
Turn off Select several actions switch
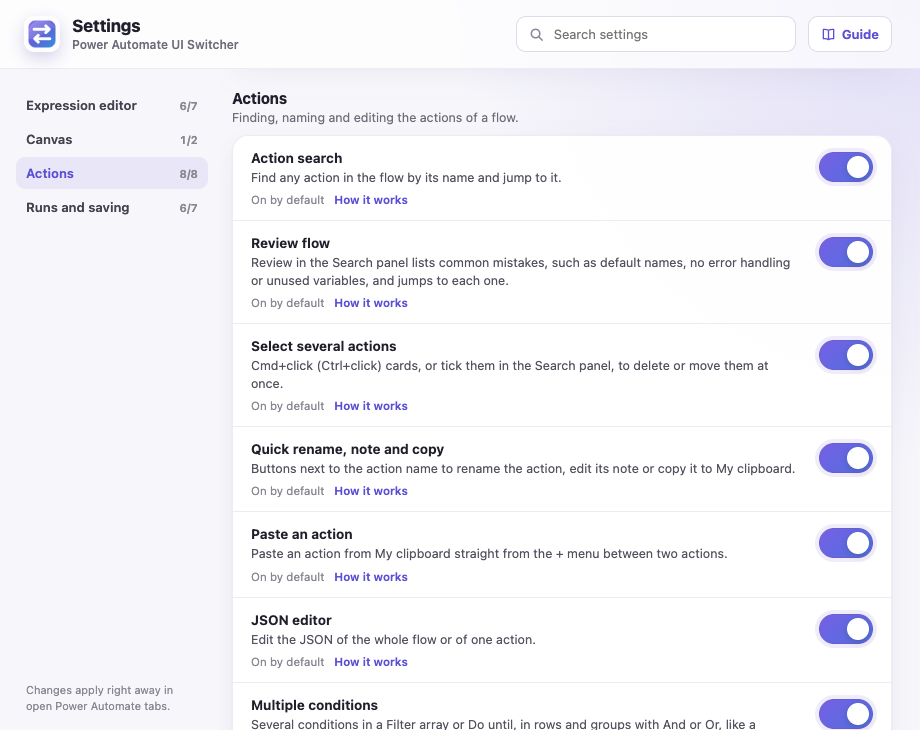845,355
